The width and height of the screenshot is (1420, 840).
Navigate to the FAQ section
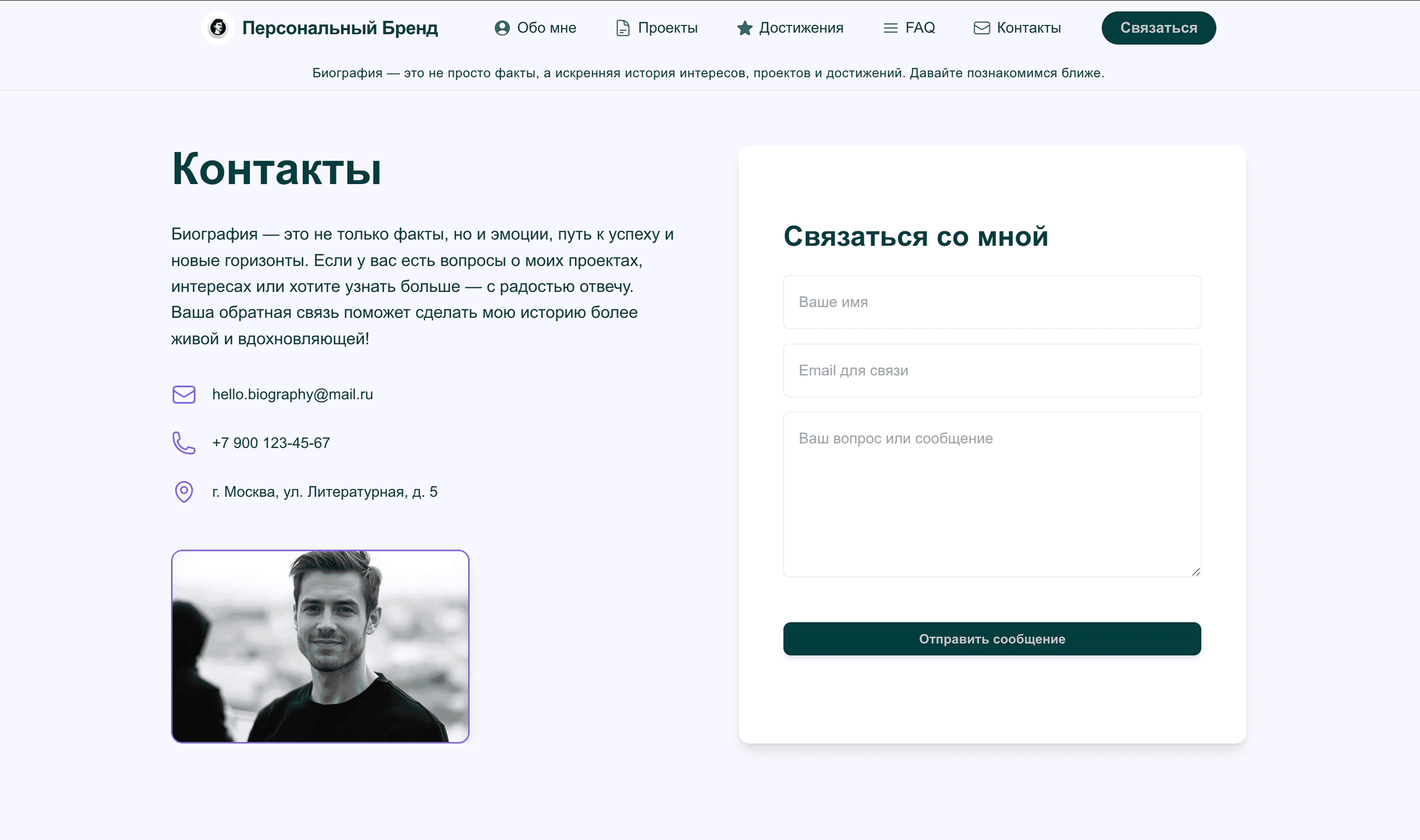click(x=920, y=27)
